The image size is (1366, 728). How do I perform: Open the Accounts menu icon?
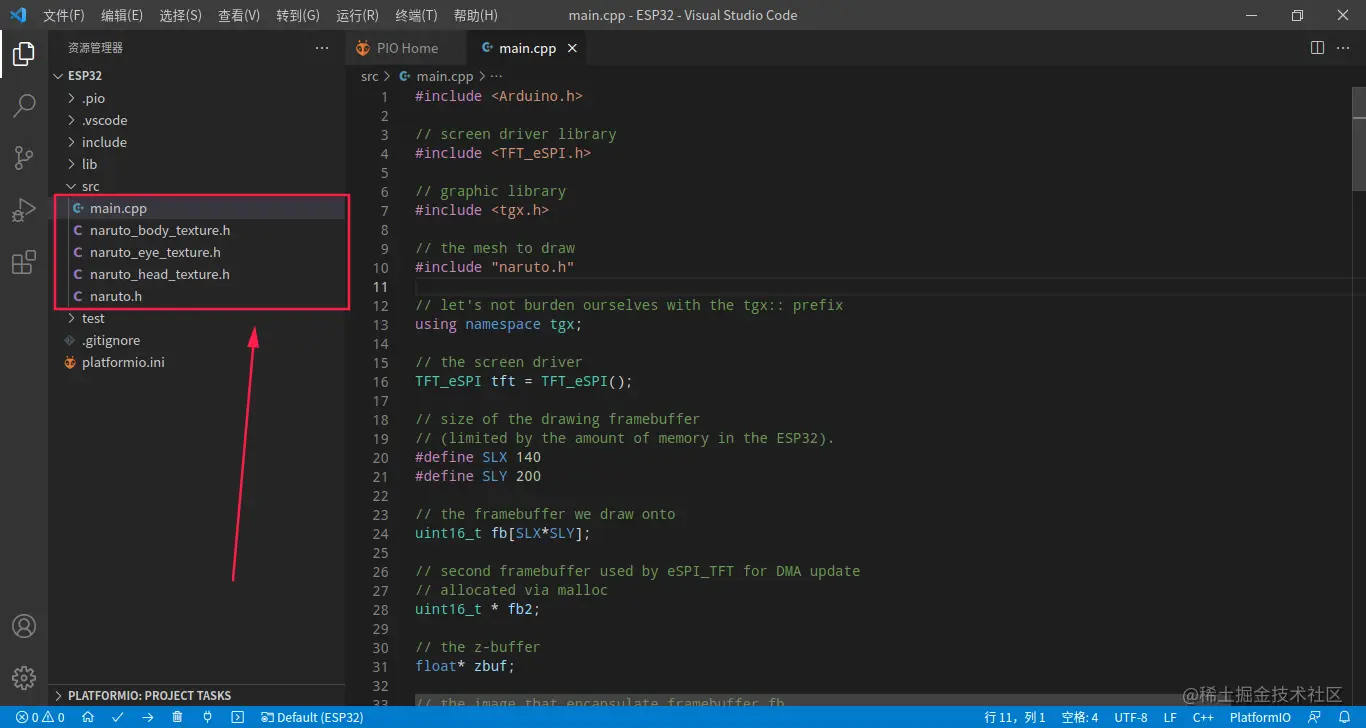pos(23,626)
